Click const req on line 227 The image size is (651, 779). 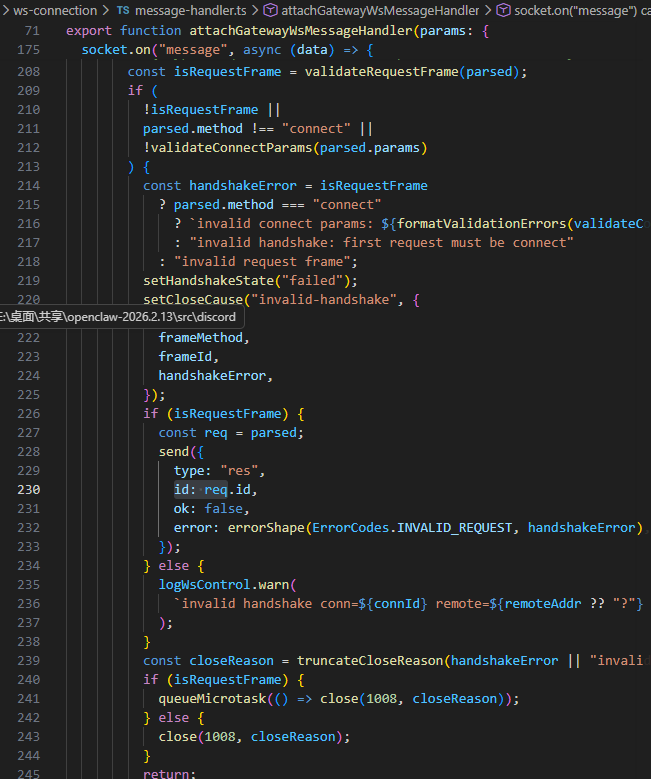tap(192, 433)
